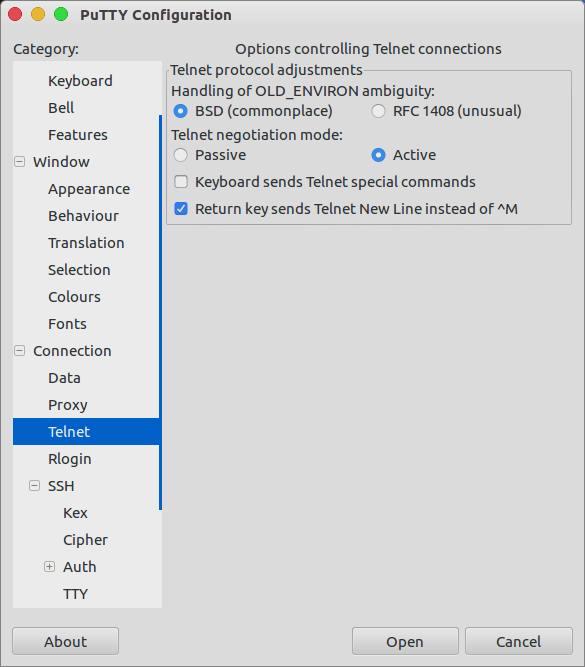Click Open to start the session

click(x=405, y=641)
